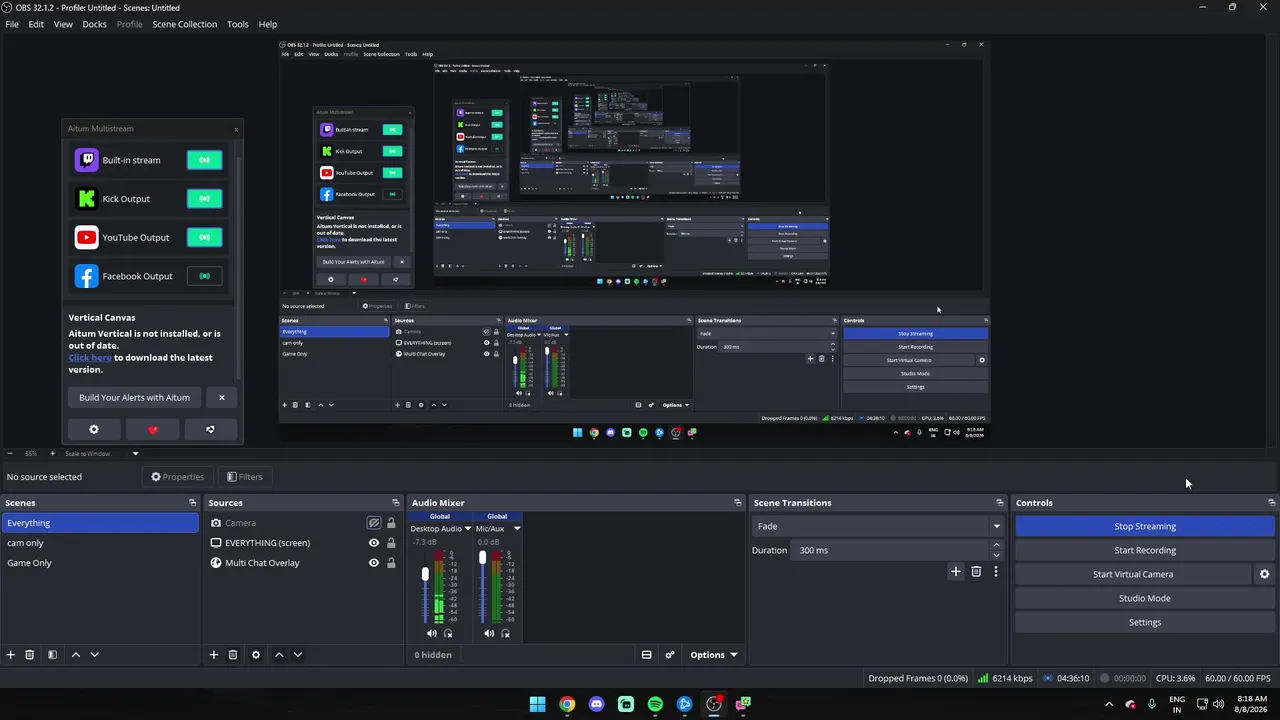This screenshot has height=720, width=1280.
Task: Click the Aitum logo button
Action: tap(210, 430)
